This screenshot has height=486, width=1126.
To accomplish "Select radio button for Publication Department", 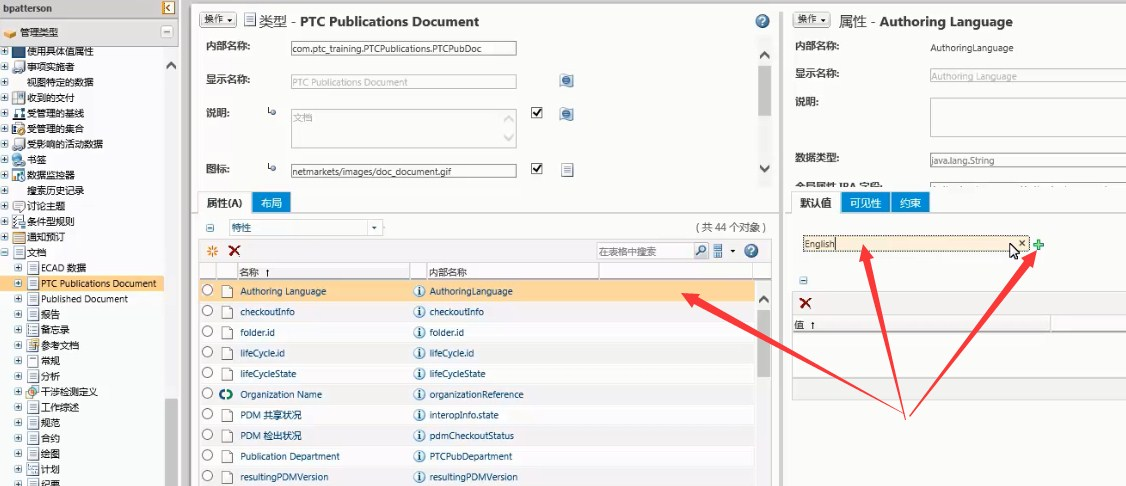I will click(x=208, y=455).
